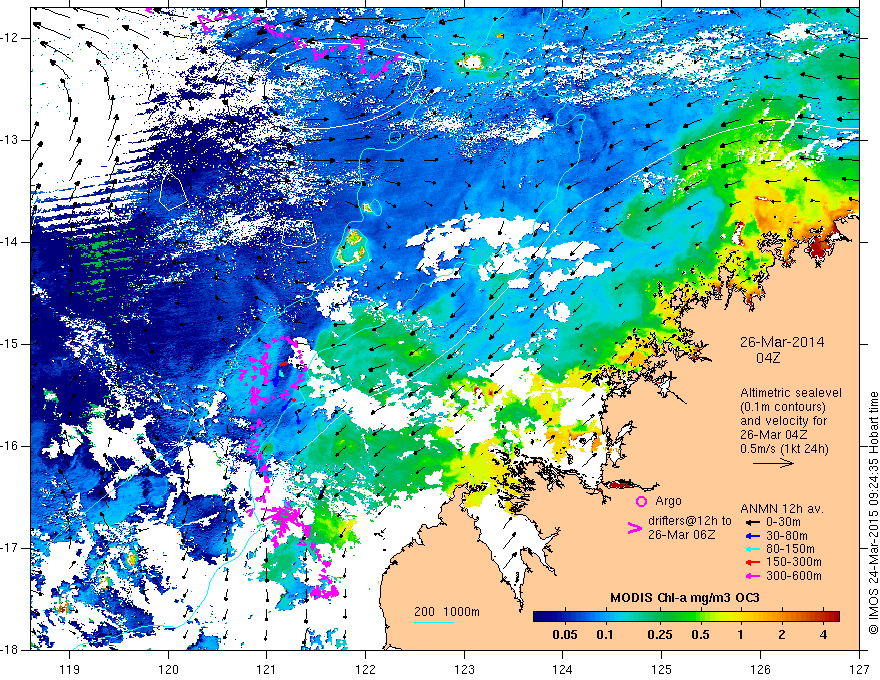Click the -16 latitude axis label
Image resolution: width=880 pixels, height=680 pixels.
pos(11,446)
